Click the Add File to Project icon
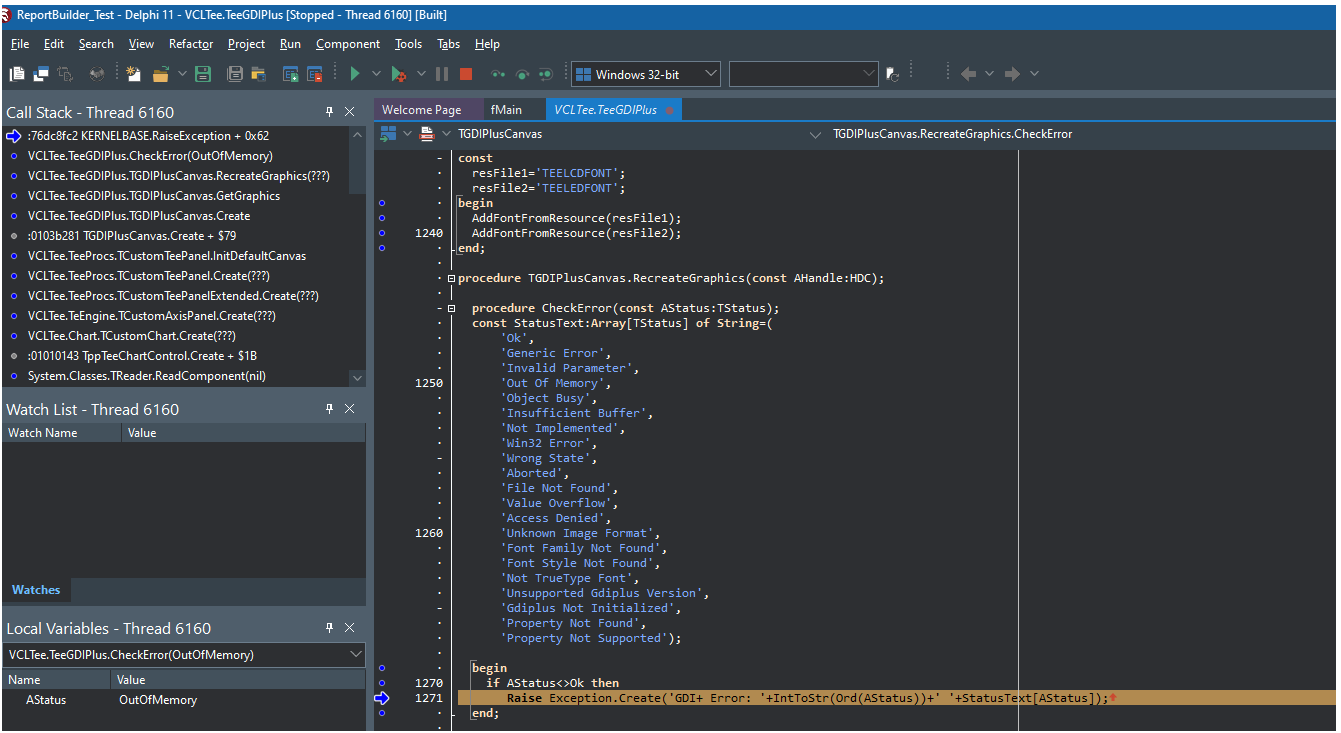1341x733 pixels. point(291,74)
